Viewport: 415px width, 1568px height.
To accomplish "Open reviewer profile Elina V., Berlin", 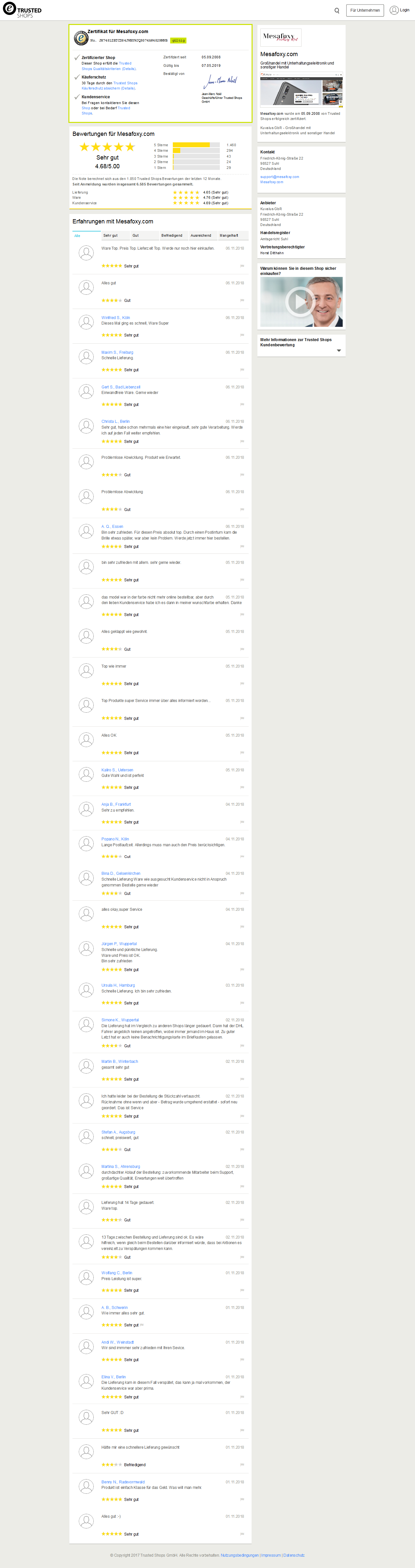I will [114, 1377].
